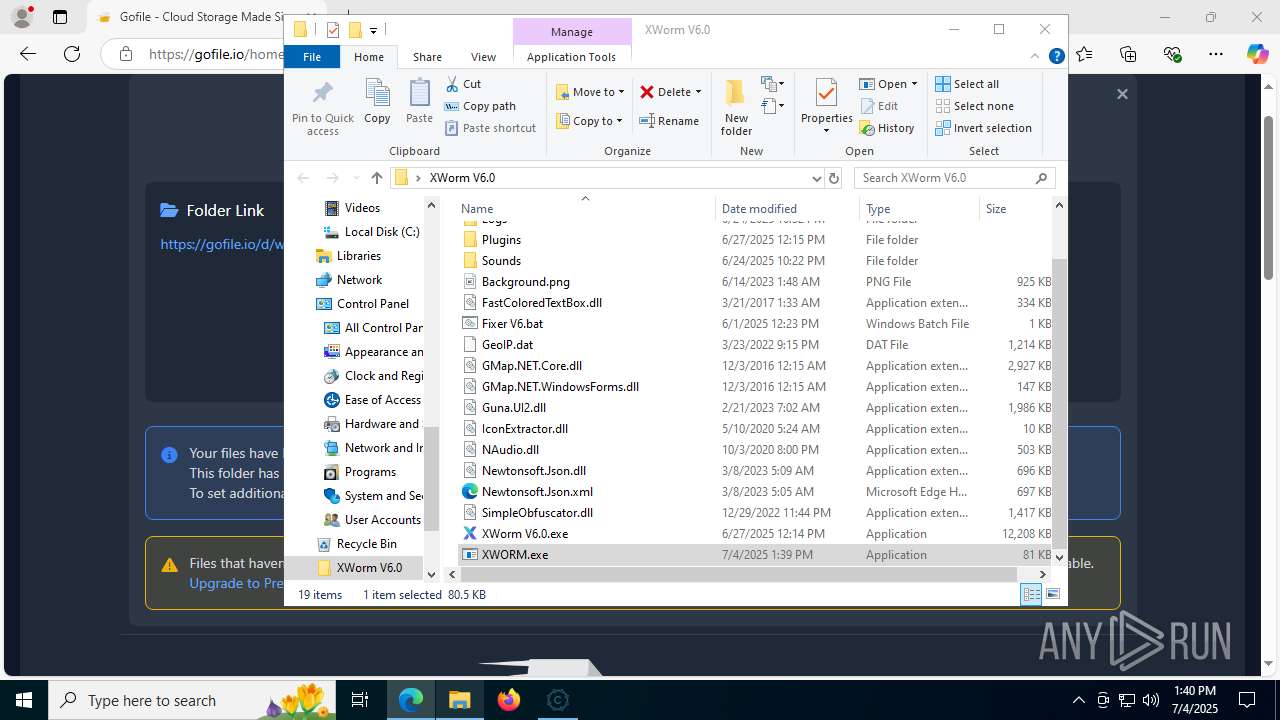Show hidden system tray icons

pyautogui.click(x=1078, y=700)
